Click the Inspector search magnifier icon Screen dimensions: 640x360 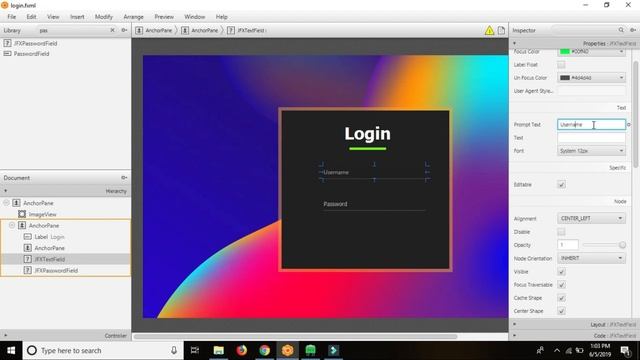[621, 30]
